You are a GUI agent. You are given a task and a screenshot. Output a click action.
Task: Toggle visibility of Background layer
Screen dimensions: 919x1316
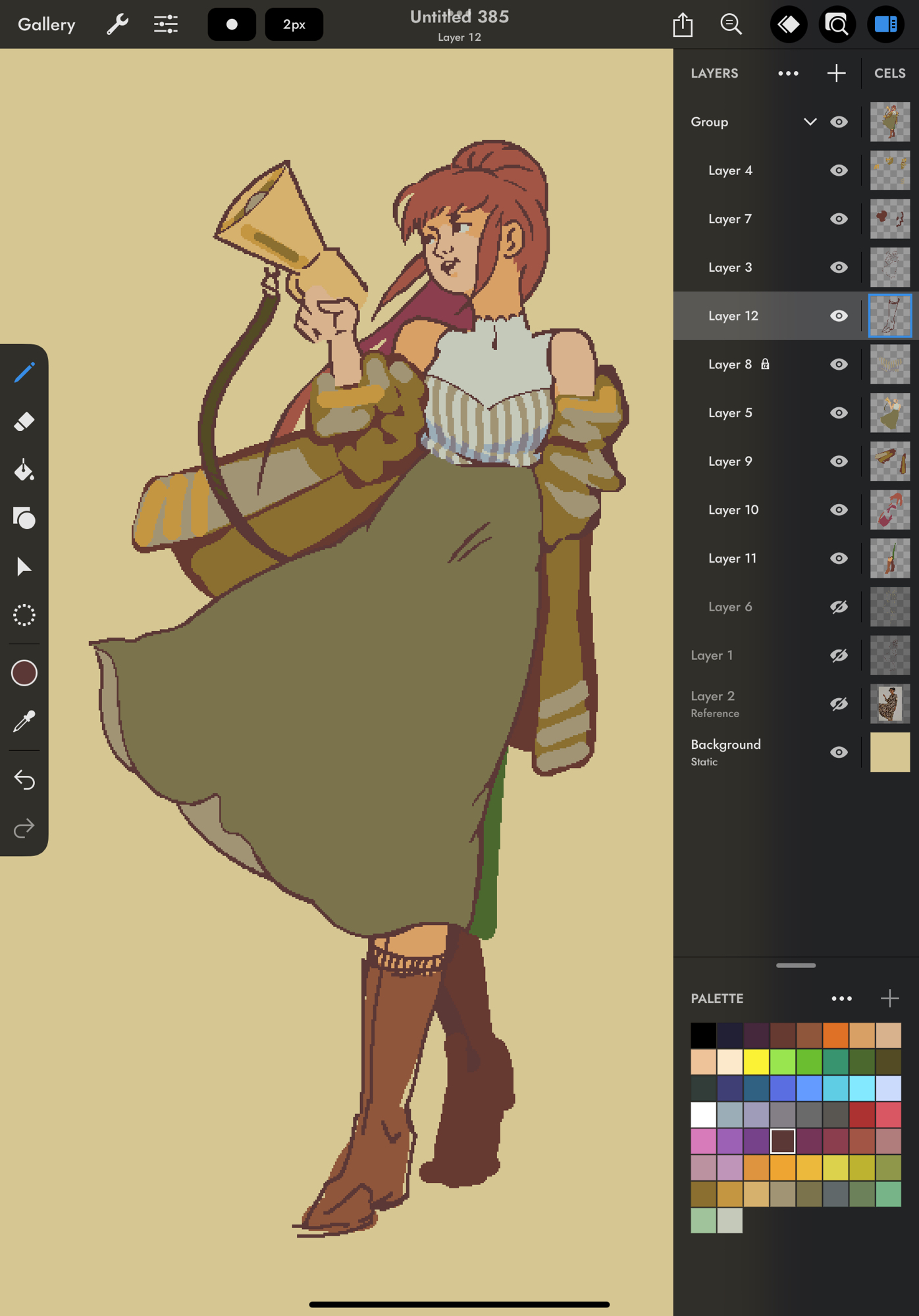(838, 752)
